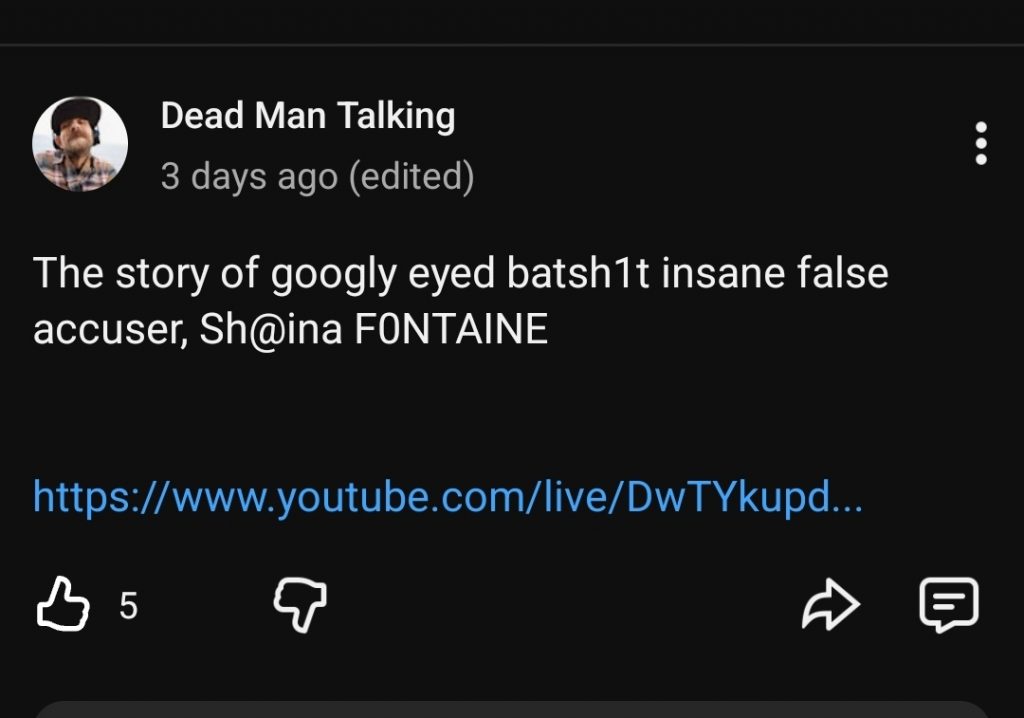This screenshot has height=718, width=1024.
Task: Click the like count number 5
Action: (x=128, y=605)
